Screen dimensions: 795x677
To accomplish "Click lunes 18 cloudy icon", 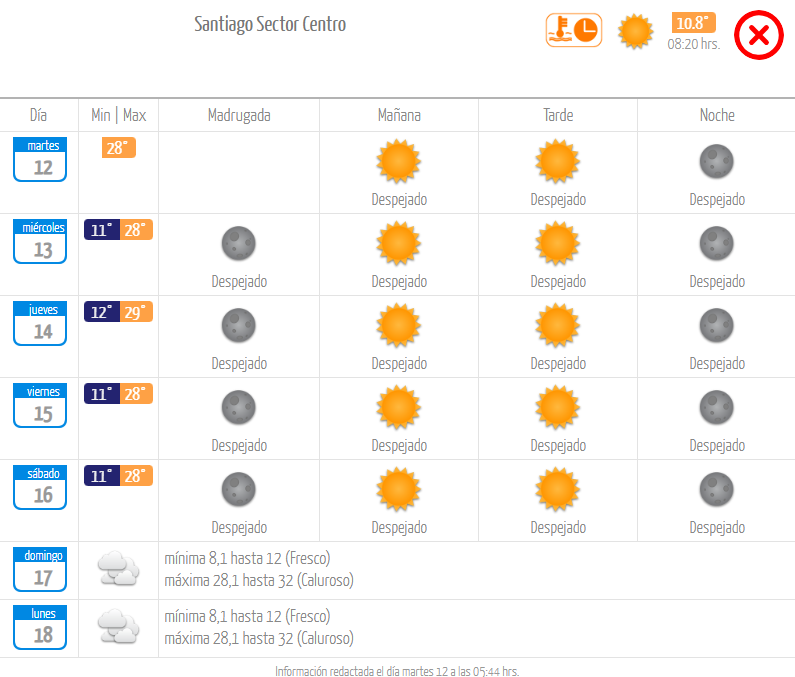I will click(119, 627).
